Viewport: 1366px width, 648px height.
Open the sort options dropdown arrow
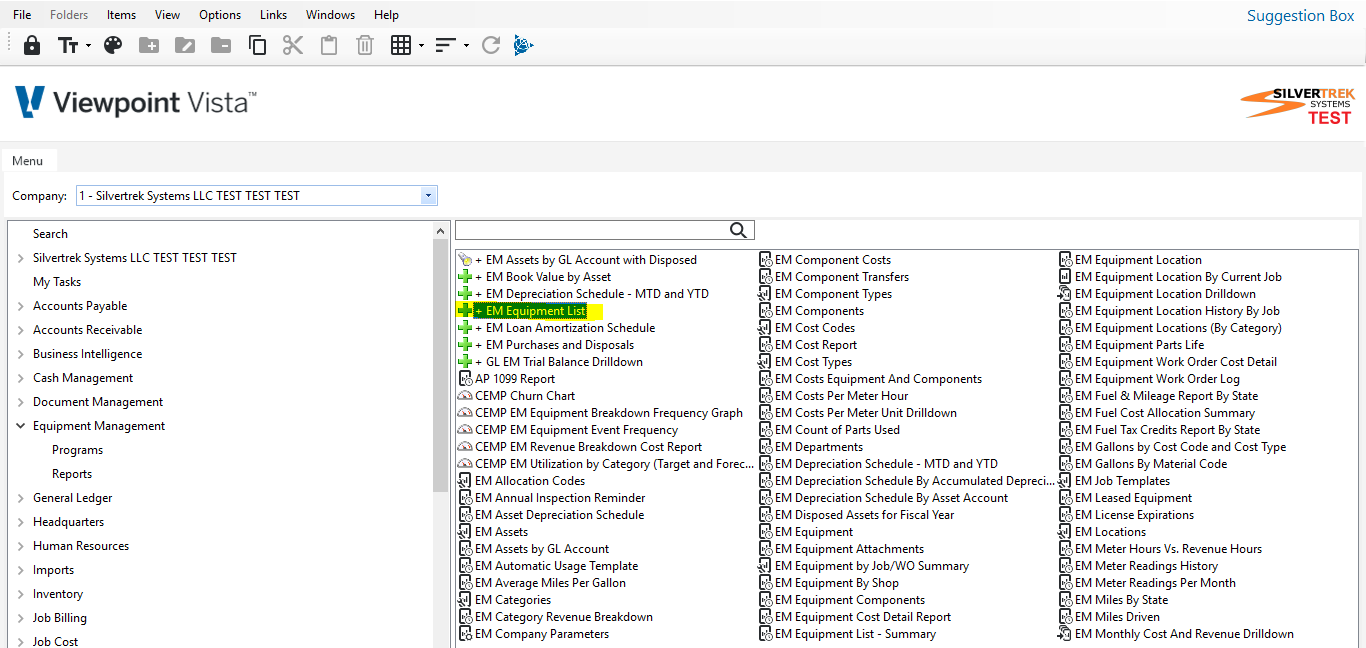tap(466, 46)
